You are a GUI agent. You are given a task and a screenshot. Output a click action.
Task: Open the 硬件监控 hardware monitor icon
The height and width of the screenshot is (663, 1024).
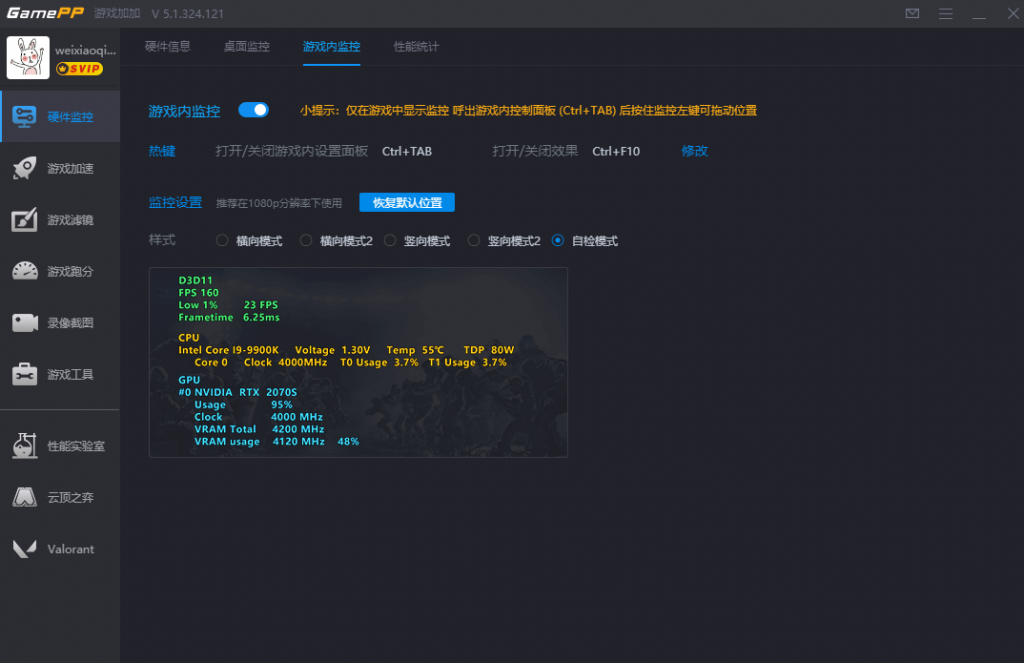[x=24, y=117]
